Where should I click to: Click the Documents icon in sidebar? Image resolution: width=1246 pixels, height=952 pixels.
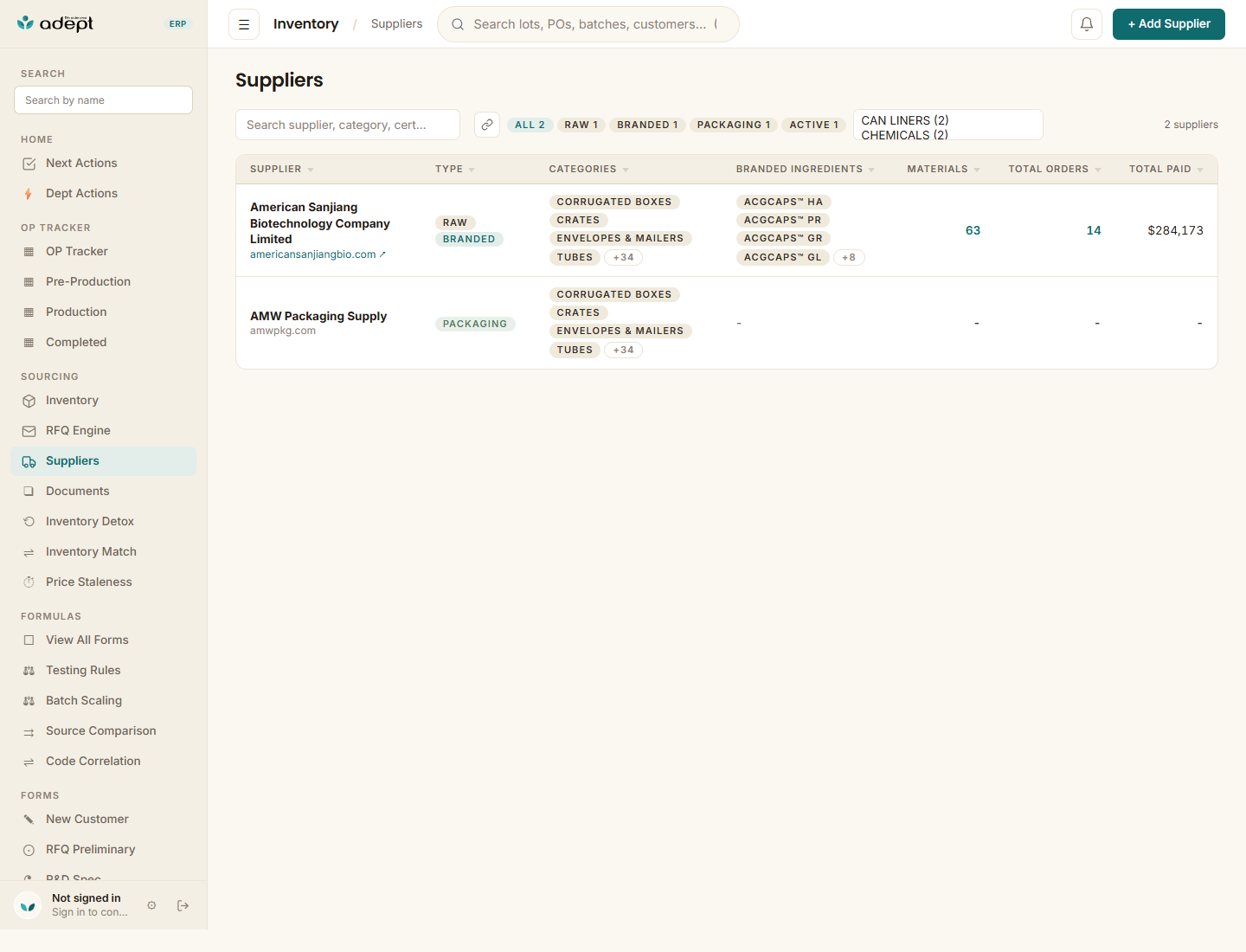pyautogui.click(x=29, y=492)
